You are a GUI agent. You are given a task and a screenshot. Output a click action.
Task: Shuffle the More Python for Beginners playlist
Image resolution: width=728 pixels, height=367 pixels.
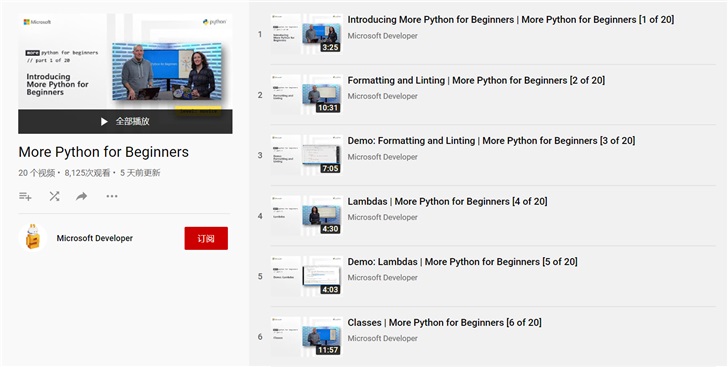(x=54, y=196)
